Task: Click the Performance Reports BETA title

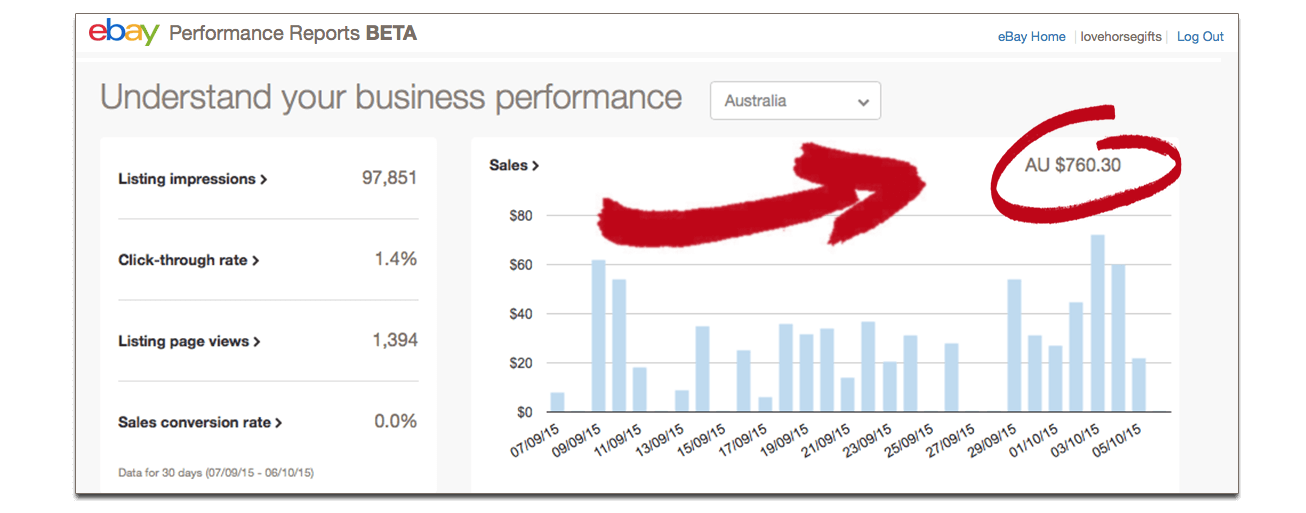Action: pyautogui.click(x=293, y=34)
